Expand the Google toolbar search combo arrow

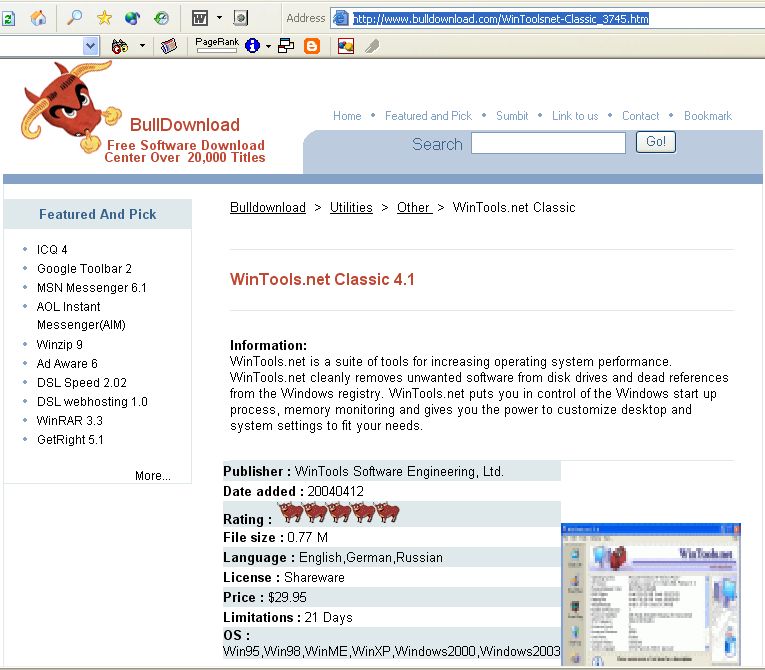coord(90,46)
